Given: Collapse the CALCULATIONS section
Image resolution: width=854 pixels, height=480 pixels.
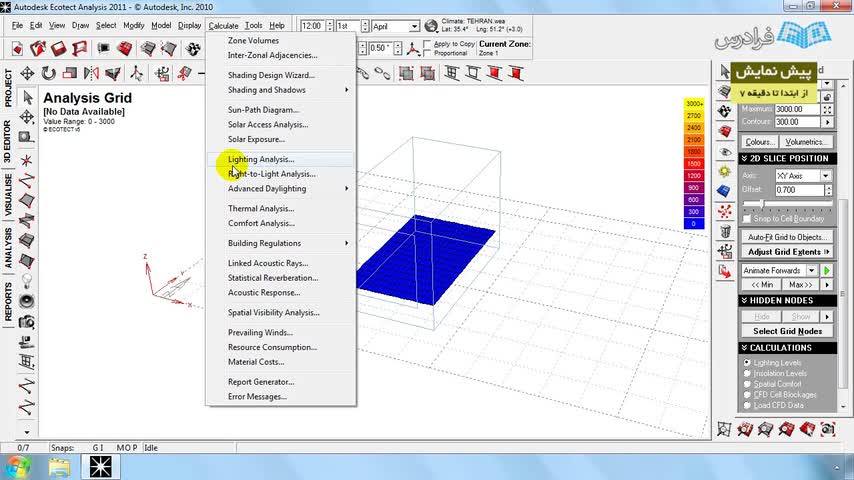Looking at the screenshot, I should point(788,348).
